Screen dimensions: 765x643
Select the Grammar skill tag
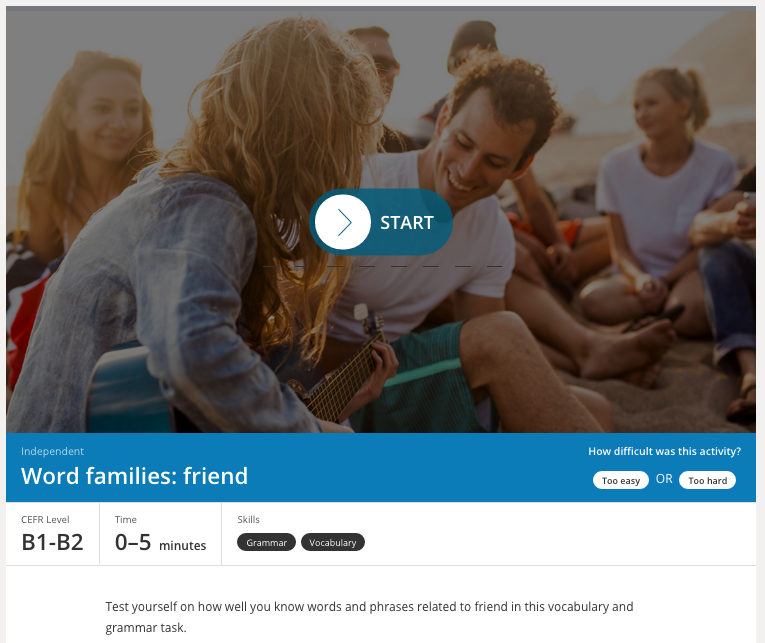(266, 542)
